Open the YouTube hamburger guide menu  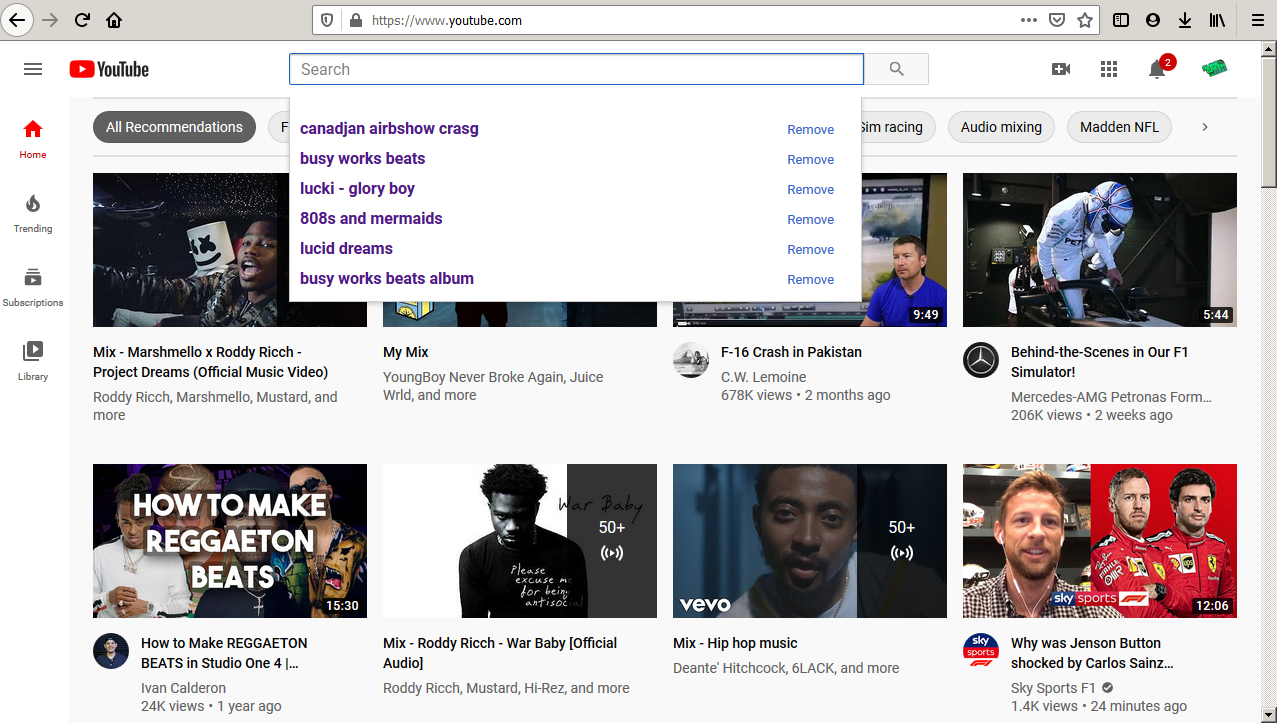click(33, 69)
